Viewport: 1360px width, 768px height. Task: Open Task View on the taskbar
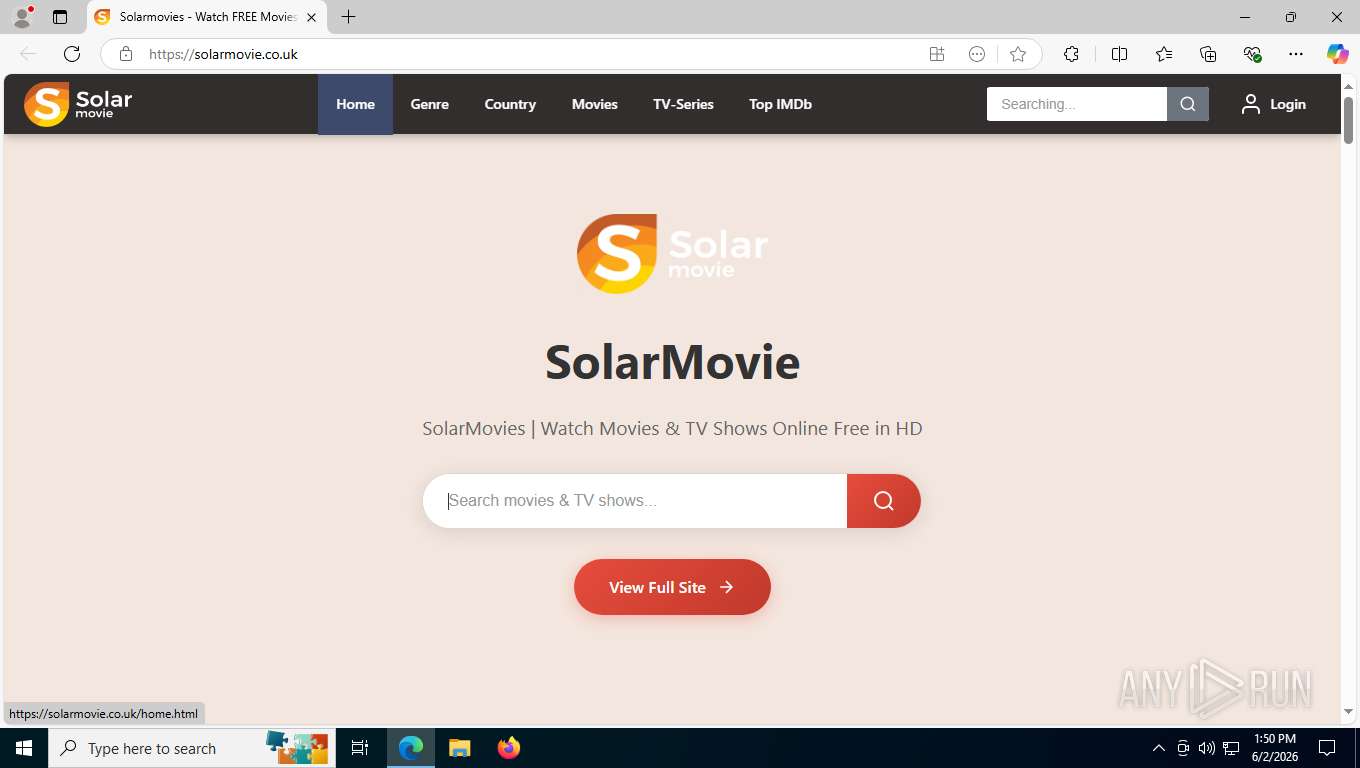[x=360, y=748]
